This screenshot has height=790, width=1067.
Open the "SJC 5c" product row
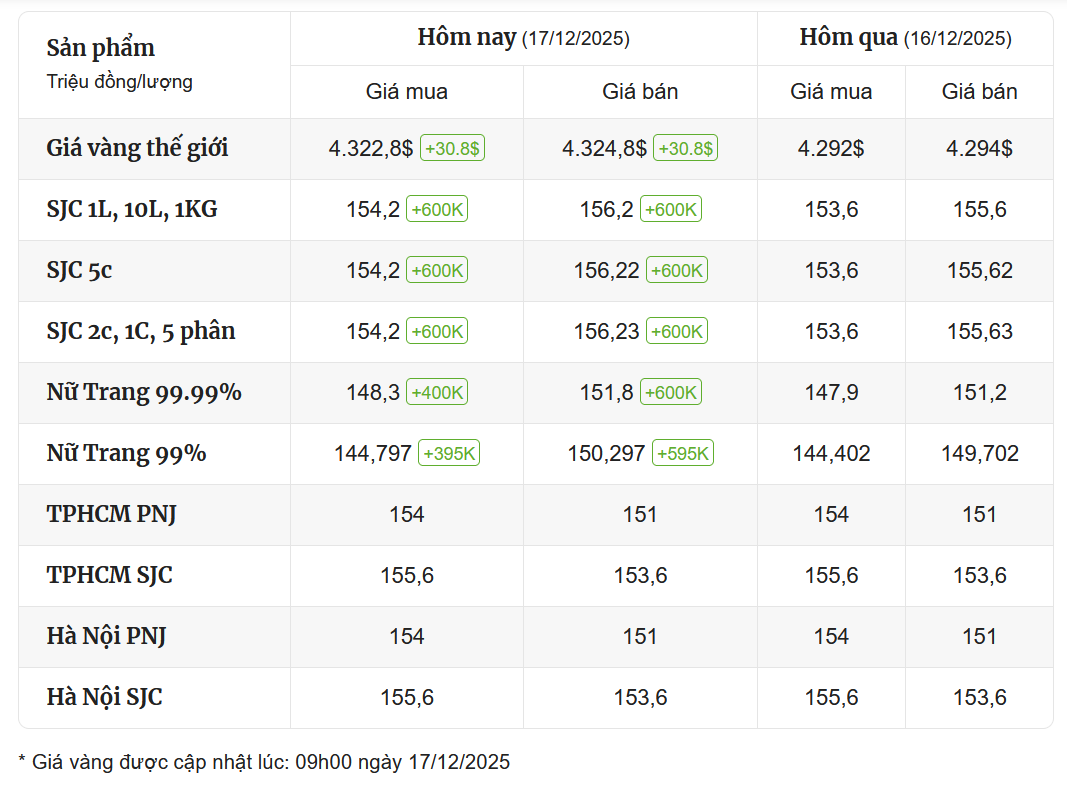click(79, 271)
